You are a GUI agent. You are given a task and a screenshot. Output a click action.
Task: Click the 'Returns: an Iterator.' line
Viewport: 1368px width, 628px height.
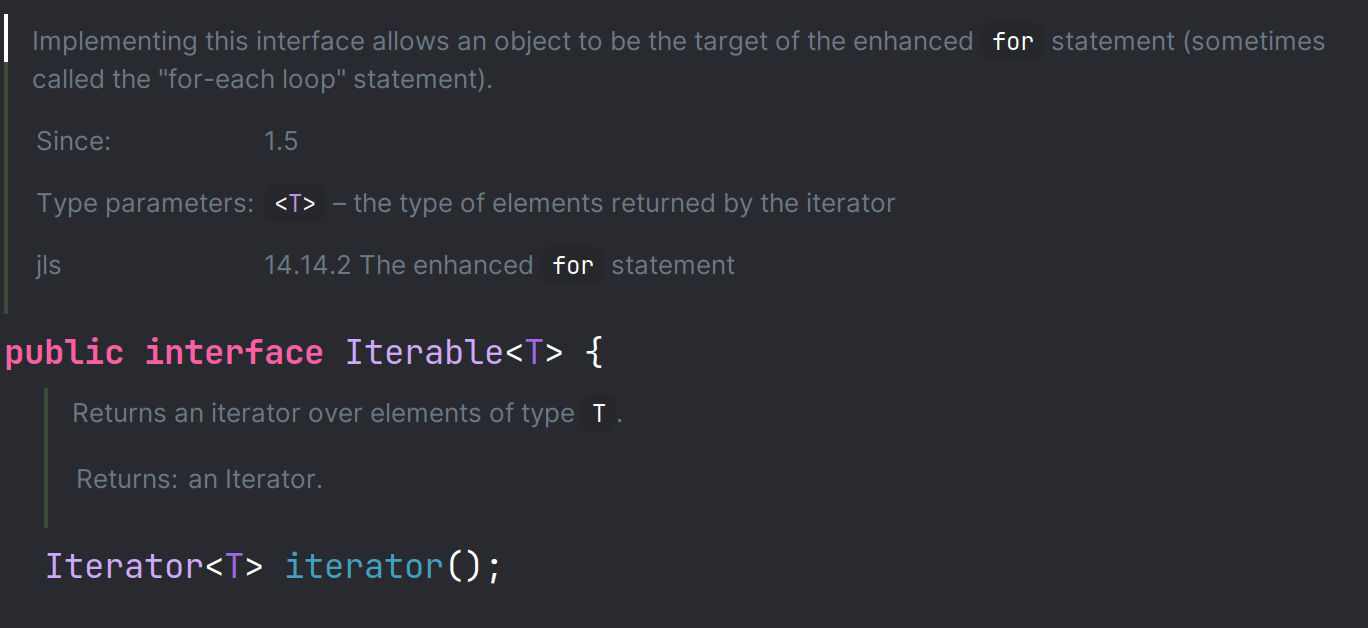coord(199,479)
